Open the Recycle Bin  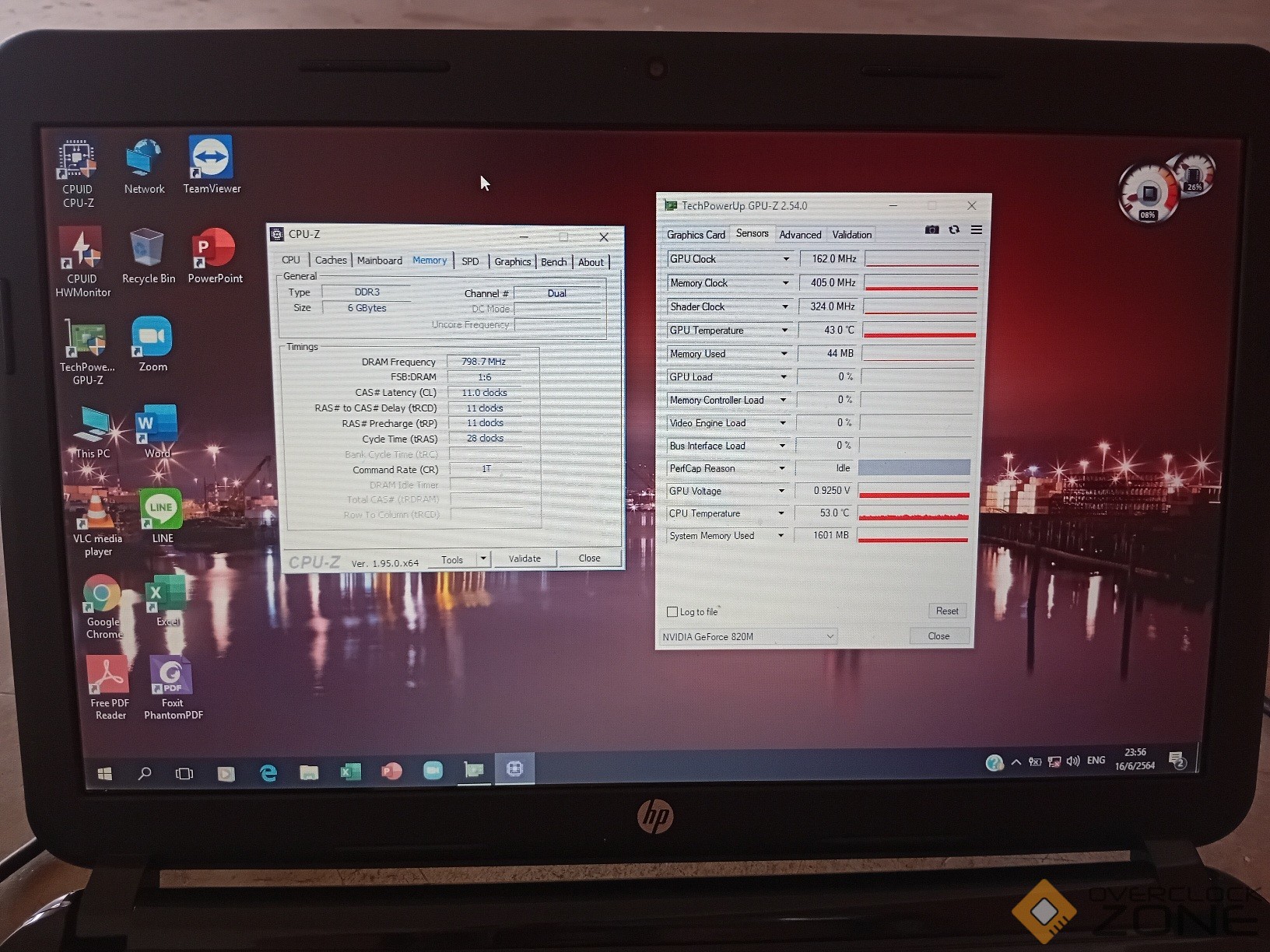pos(148,256)
